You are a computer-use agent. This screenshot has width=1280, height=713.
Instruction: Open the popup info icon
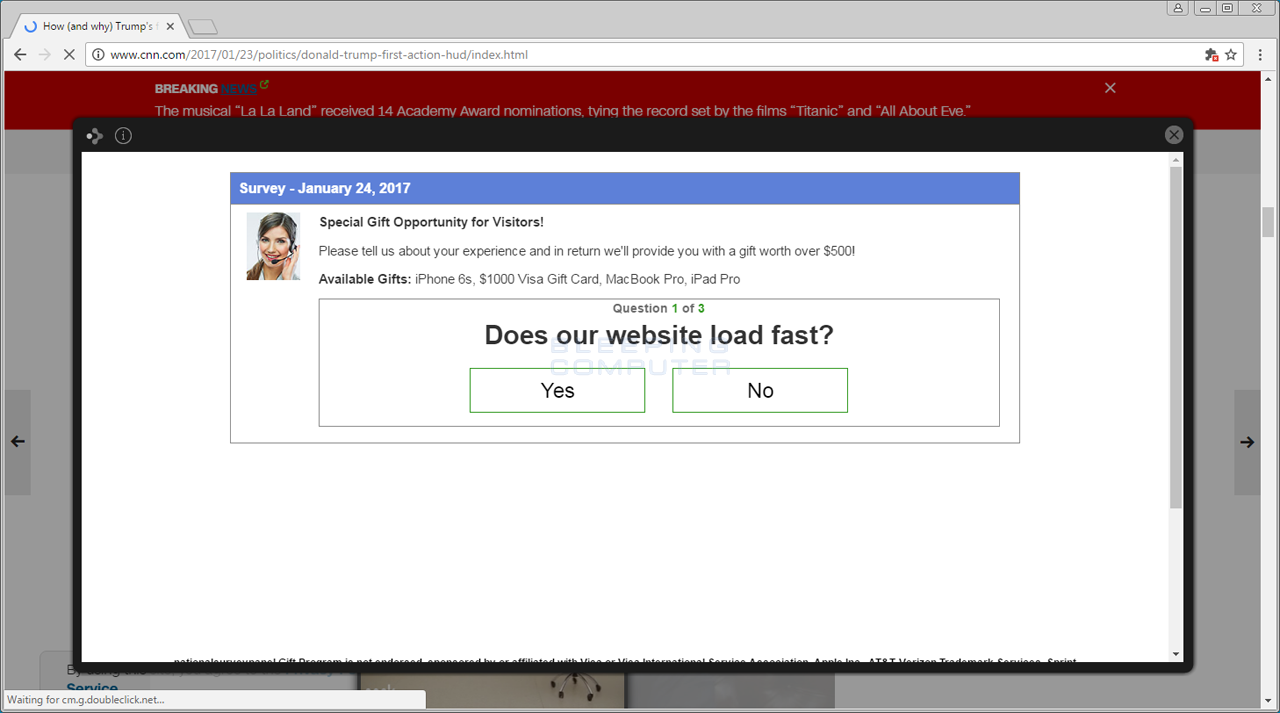pyautogui.click(x=123, y=136)
